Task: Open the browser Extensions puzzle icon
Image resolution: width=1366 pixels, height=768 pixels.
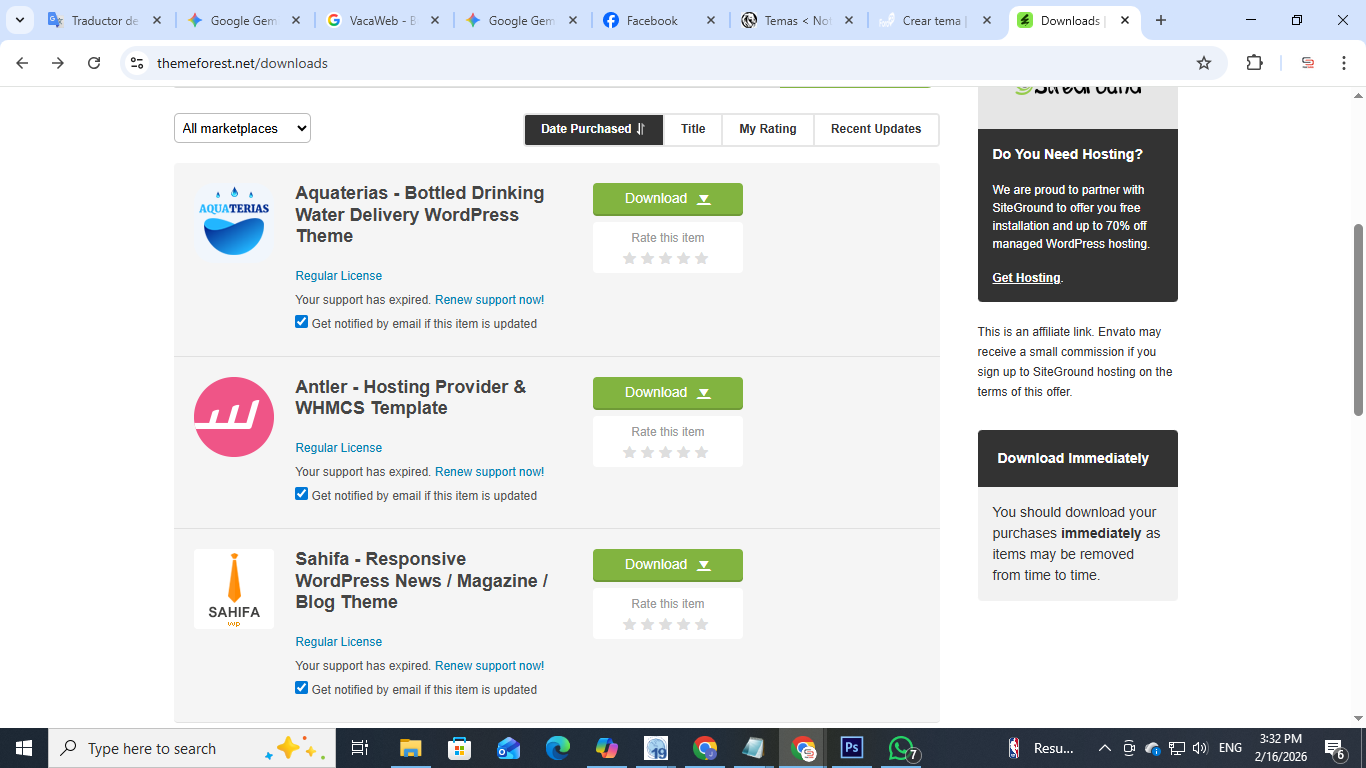Action: click(x=1254, y=63)
